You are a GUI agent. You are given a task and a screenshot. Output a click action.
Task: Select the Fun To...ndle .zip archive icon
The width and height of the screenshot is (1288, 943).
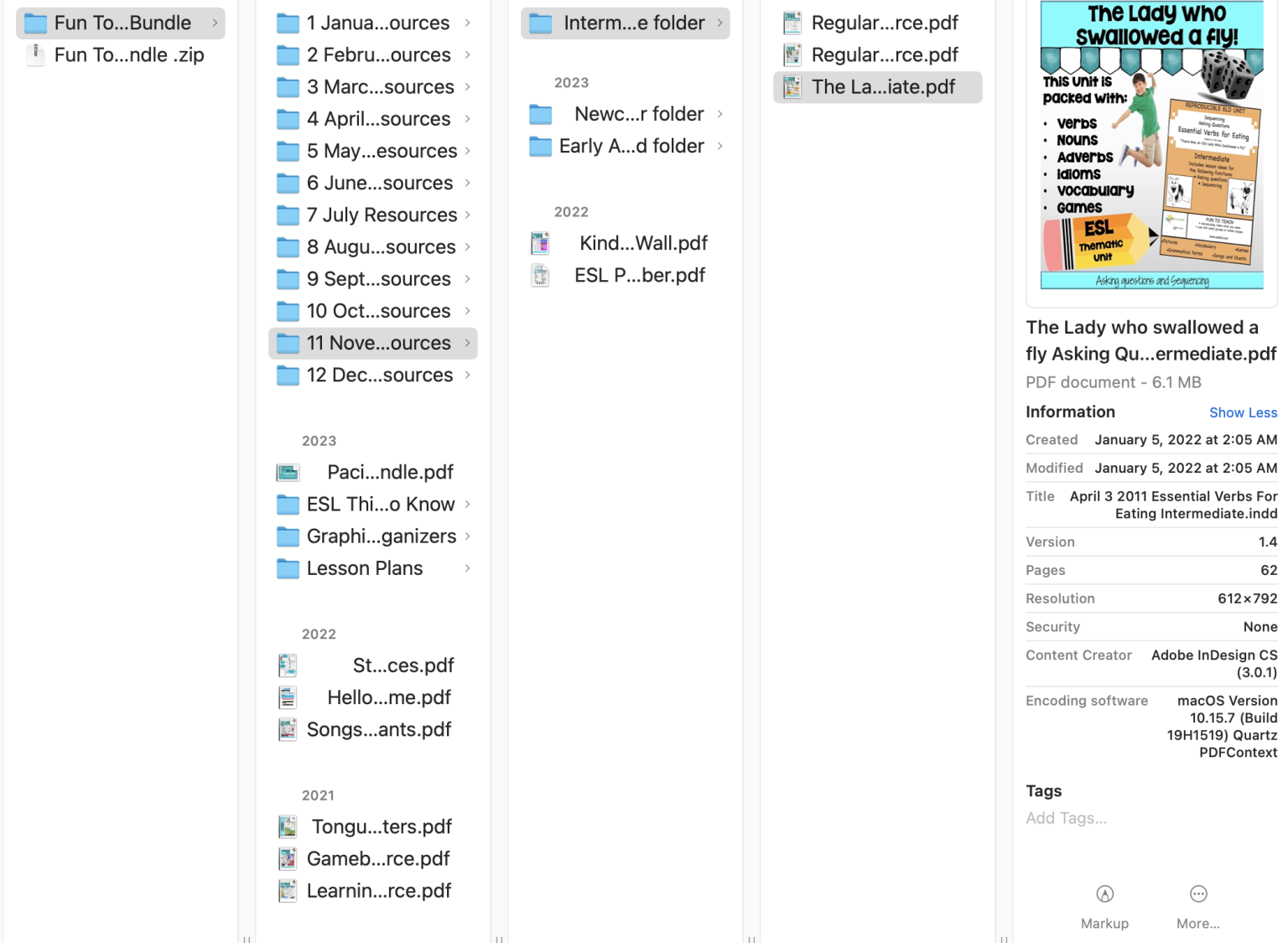tap(35, 55)
